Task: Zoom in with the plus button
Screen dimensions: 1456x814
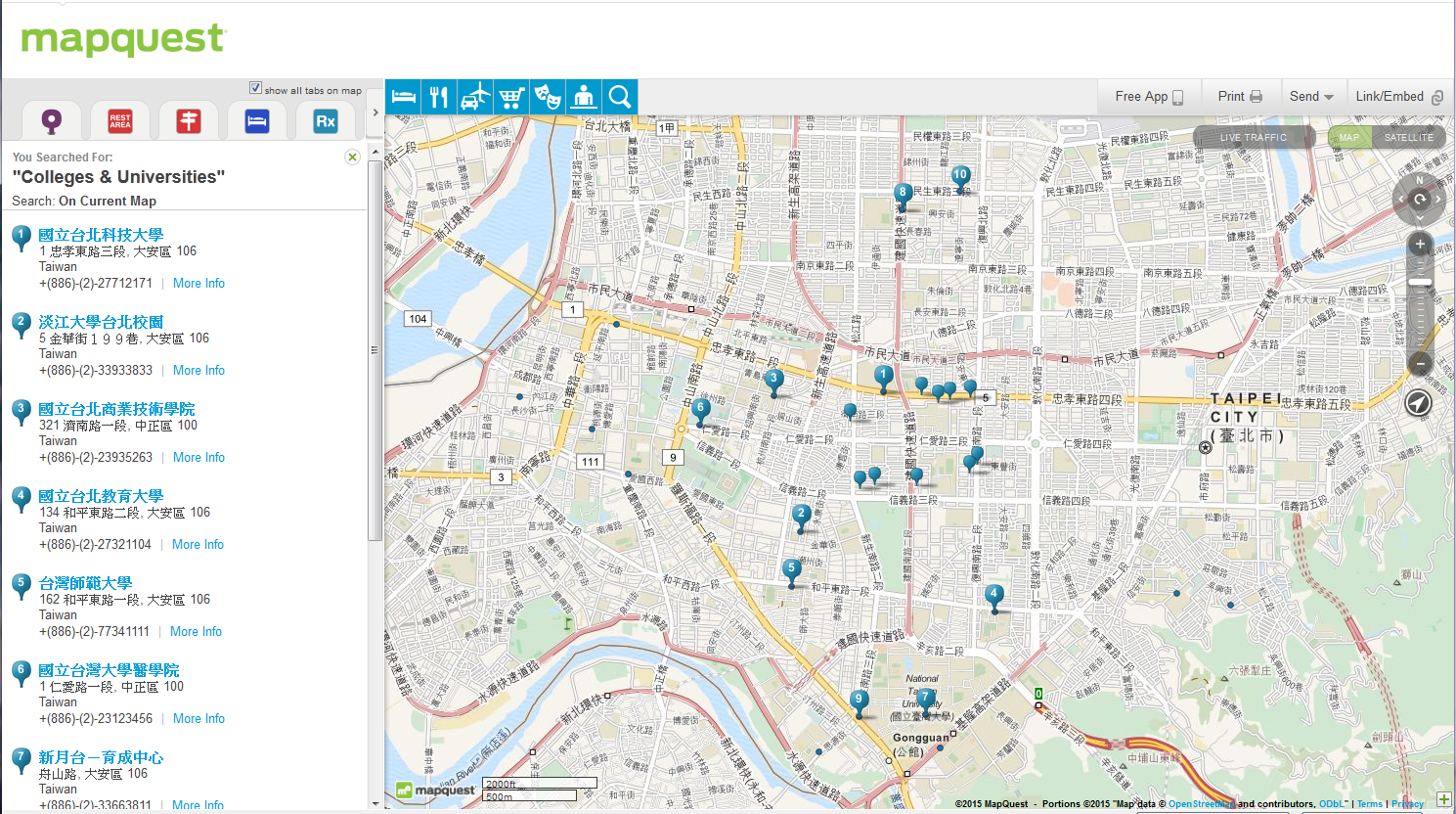Action: tap(1420, 244)
